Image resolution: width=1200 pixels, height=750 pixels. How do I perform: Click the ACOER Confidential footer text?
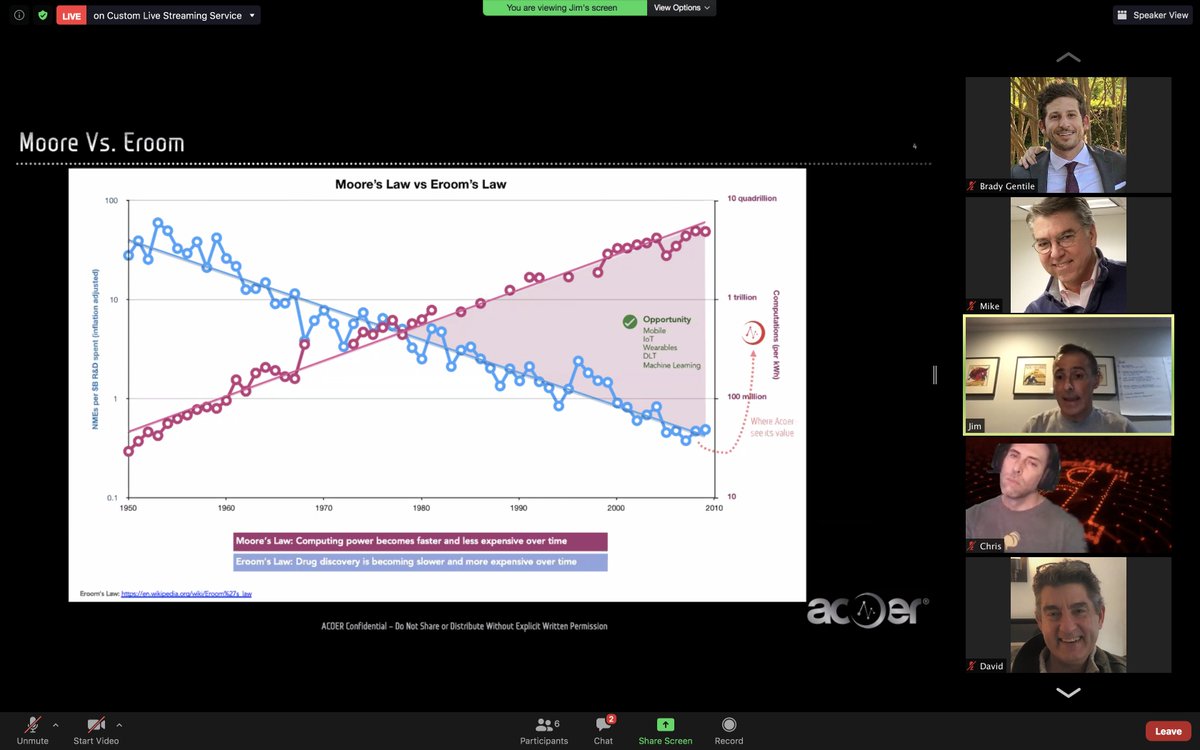(x=464, y=626)
